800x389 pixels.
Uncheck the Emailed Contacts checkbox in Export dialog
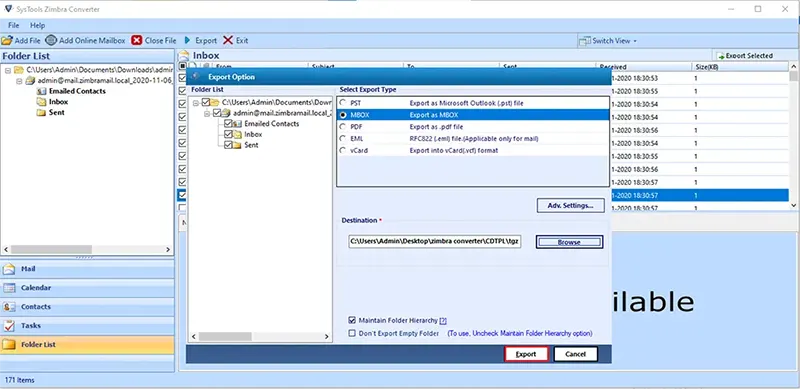(x=228, y=124)
